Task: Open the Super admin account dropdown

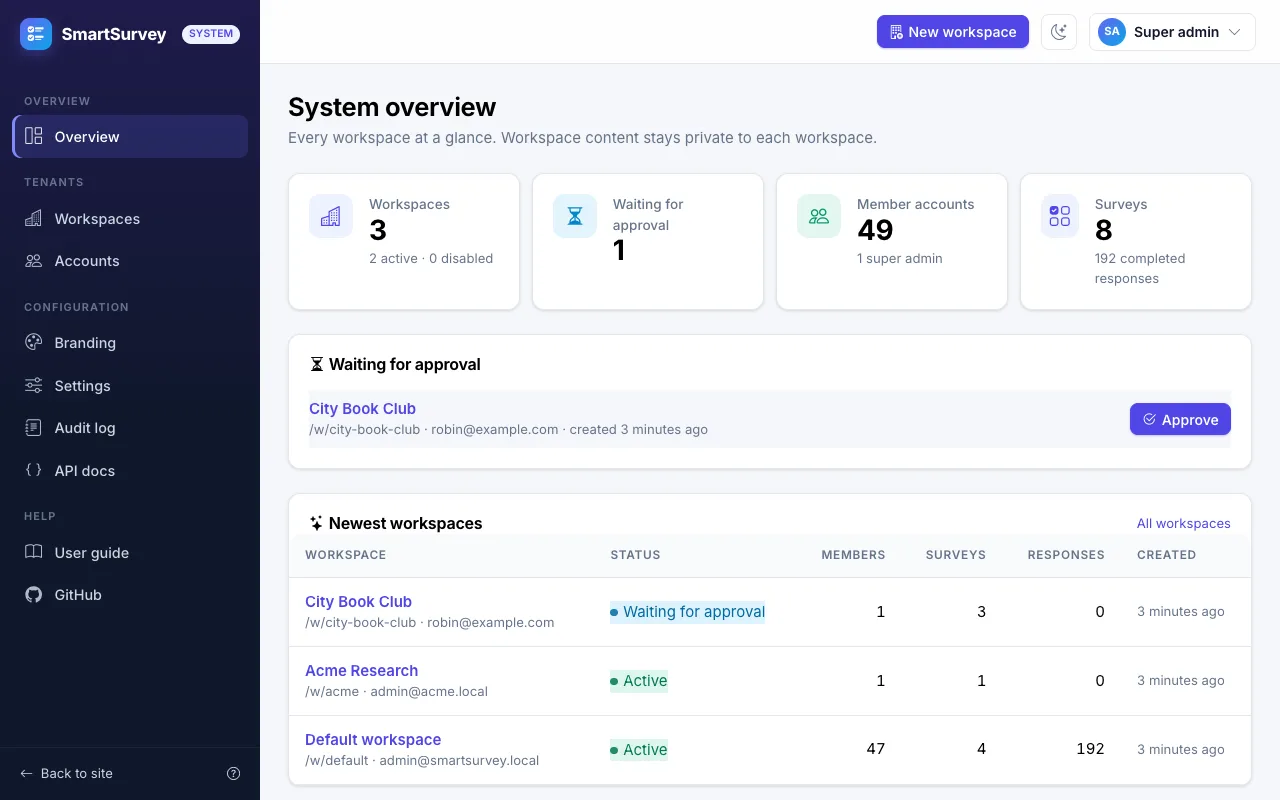Action: point(1172,32)
